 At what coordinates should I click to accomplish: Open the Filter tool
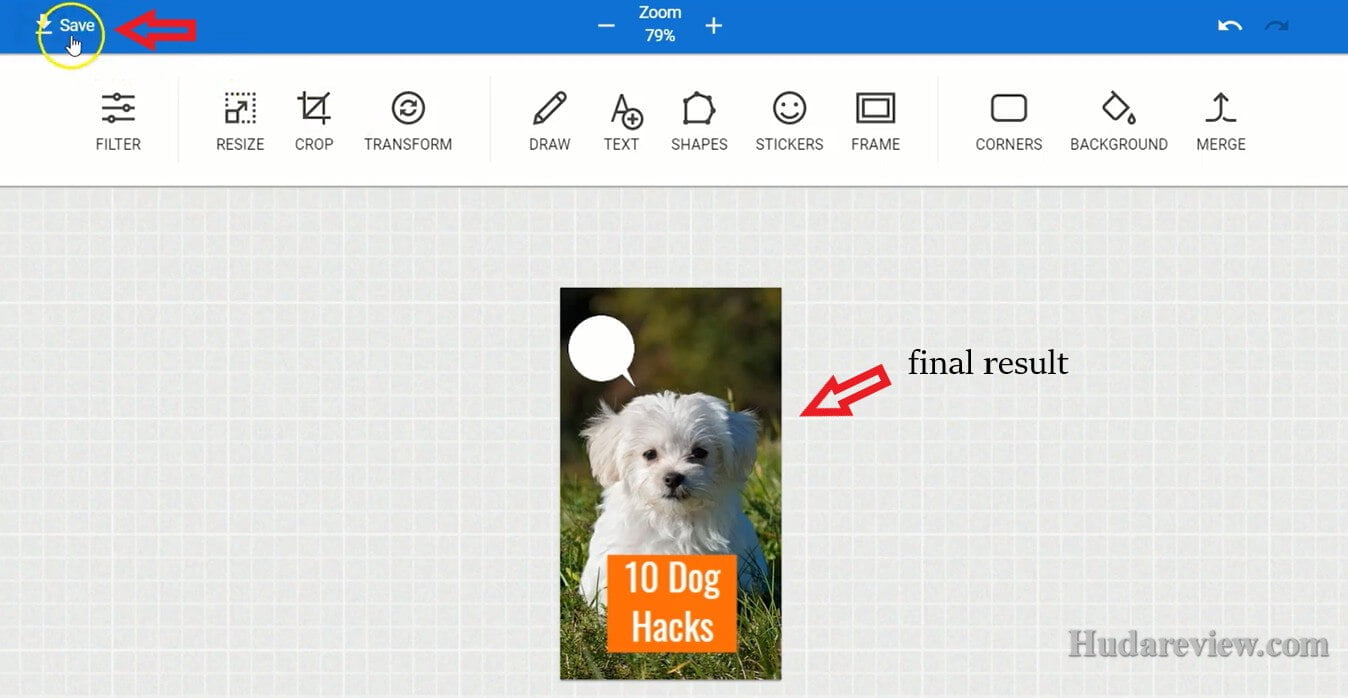[118, 122]
